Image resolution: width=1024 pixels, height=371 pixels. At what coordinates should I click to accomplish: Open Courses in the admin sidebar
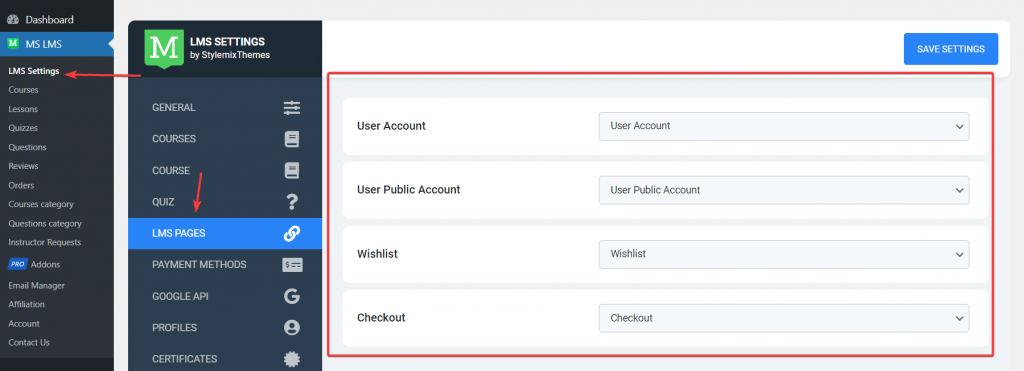tap(24, 90)
